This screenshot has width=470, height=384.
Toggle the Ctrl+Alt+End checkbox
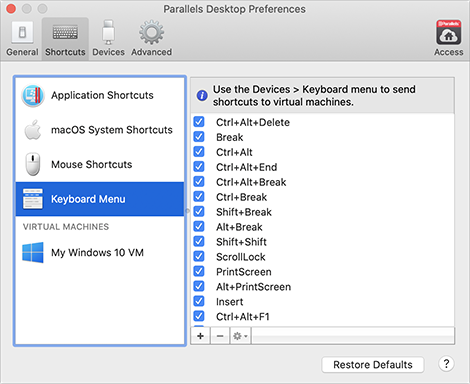[199, 167]
